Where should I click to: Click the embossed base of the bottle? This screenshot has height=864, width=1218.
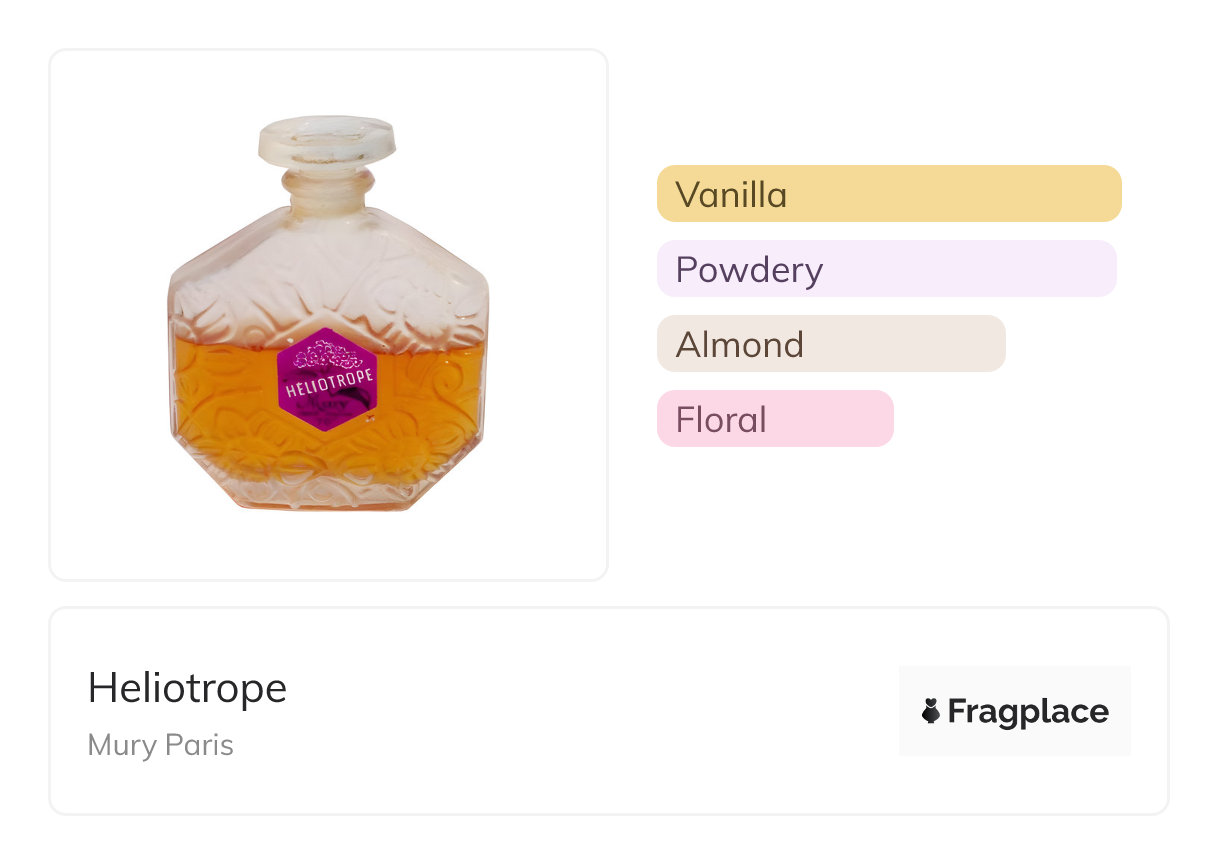327,490
